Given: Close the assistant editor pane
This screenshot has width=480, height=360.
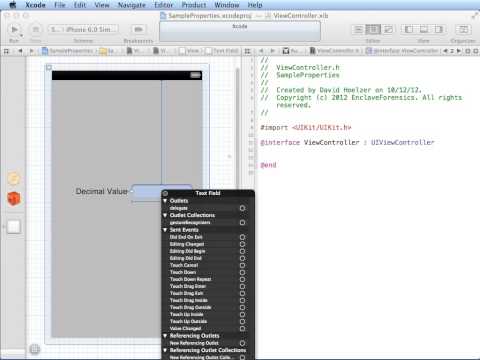Looking at the screenshot, I should pyautogui.click(x=476, y=51).
